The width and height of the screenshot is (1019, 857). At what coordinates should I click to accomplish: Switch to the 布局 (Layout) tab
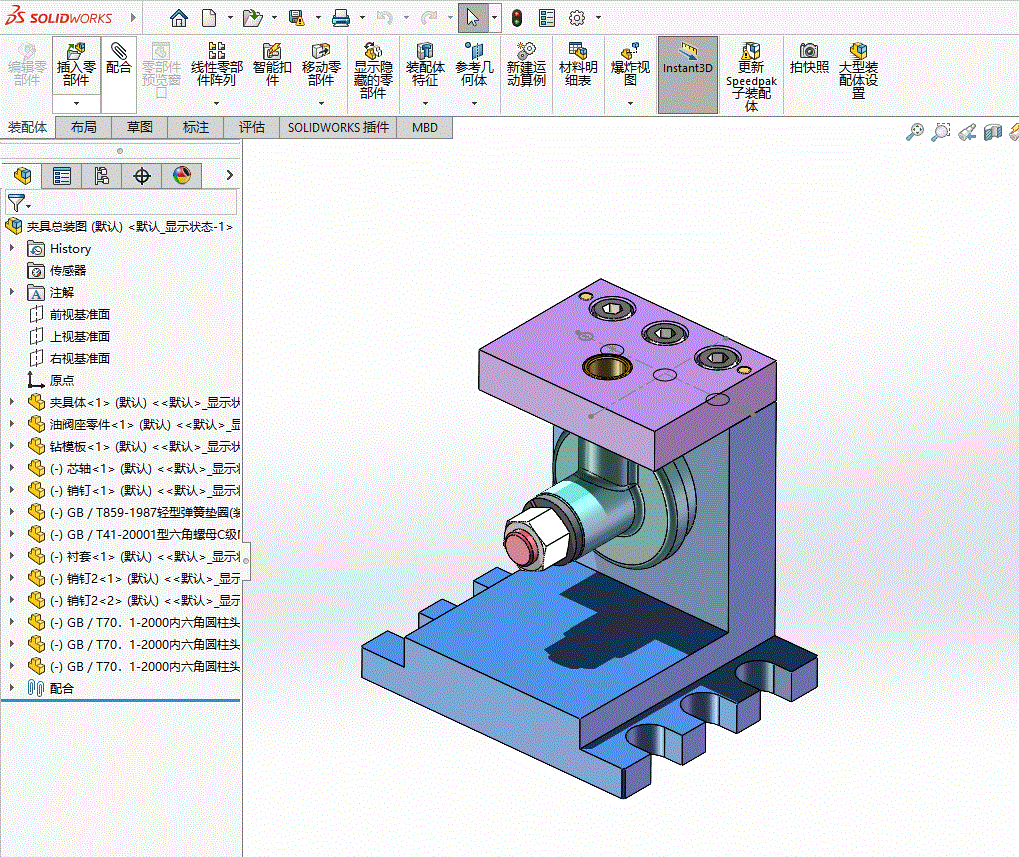(84, 127)
